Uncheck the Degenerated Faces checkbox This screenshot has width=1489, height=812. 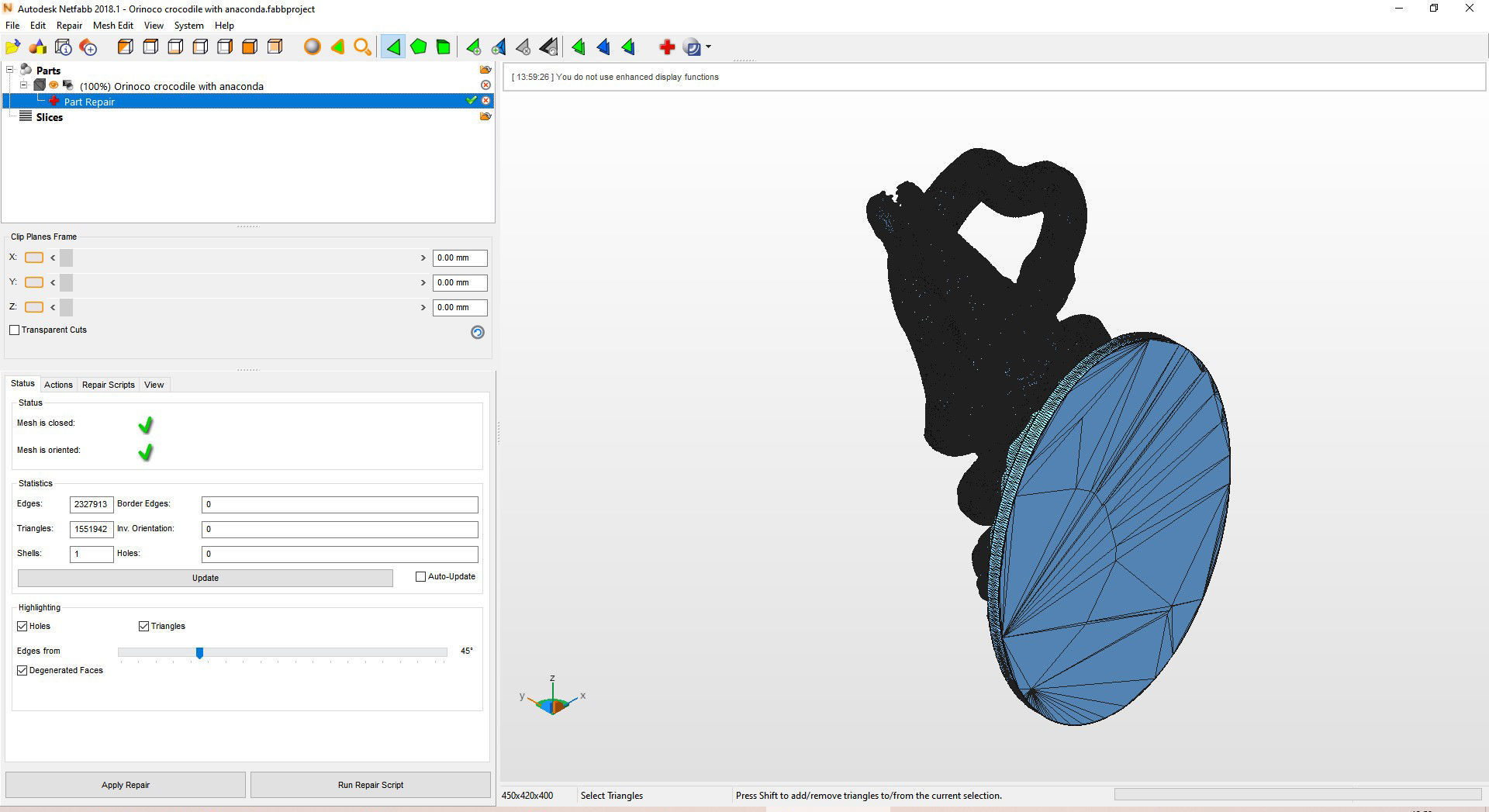pos(22,670)
